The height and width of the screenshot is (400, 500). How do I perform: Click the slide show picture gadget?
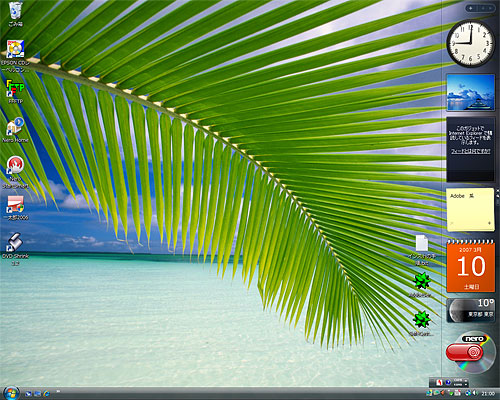click(x=471, y=92)
